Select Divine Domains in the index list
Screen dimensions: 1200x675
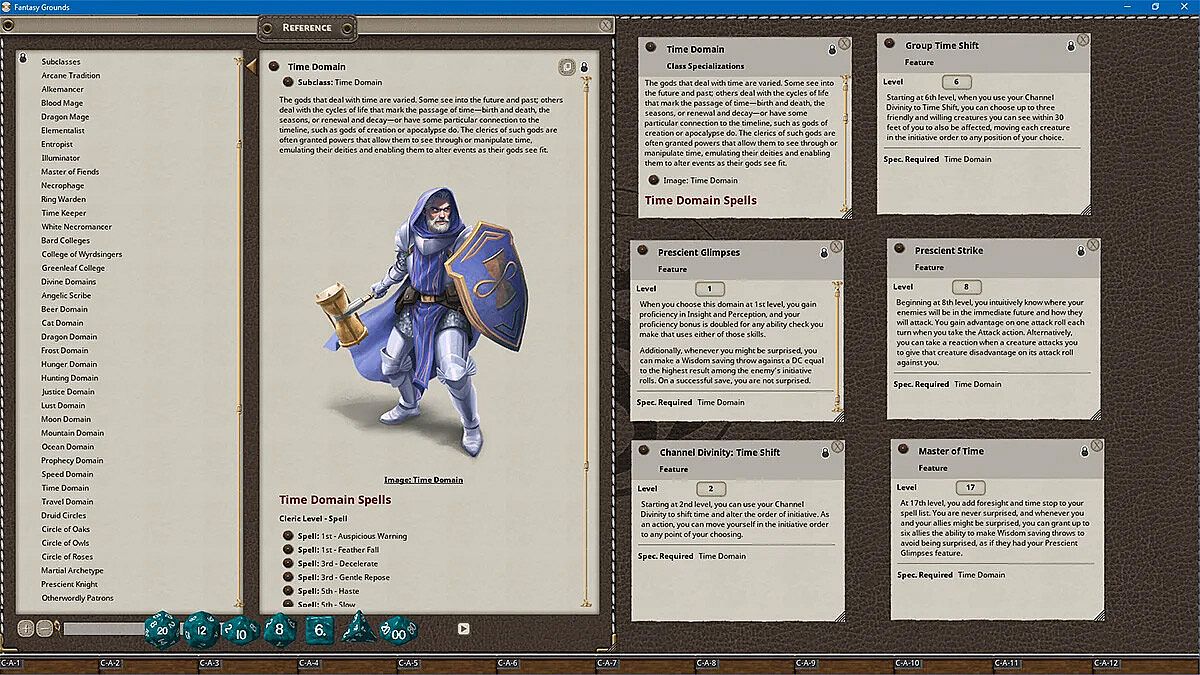tap(69, 282)
